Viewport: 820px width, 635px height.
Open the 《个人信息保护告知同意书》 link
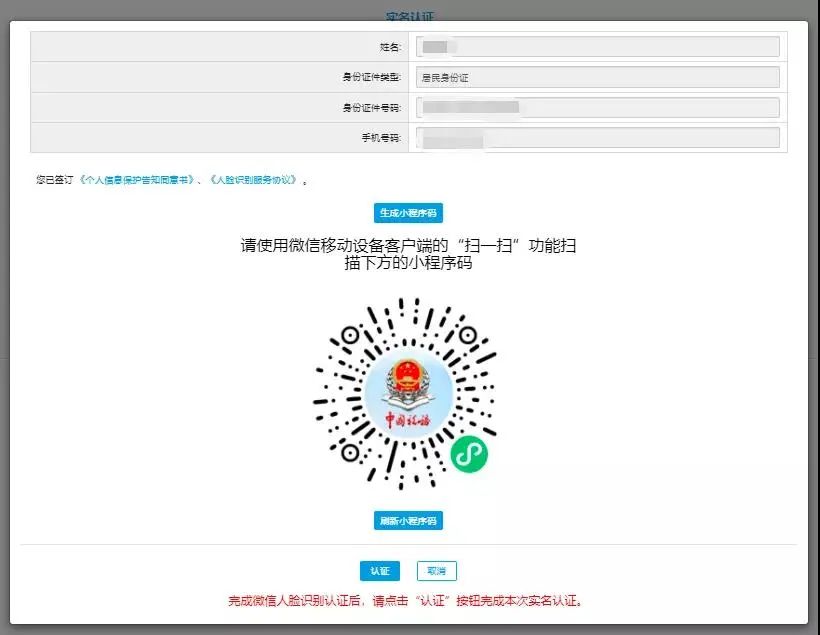[138, 180]
